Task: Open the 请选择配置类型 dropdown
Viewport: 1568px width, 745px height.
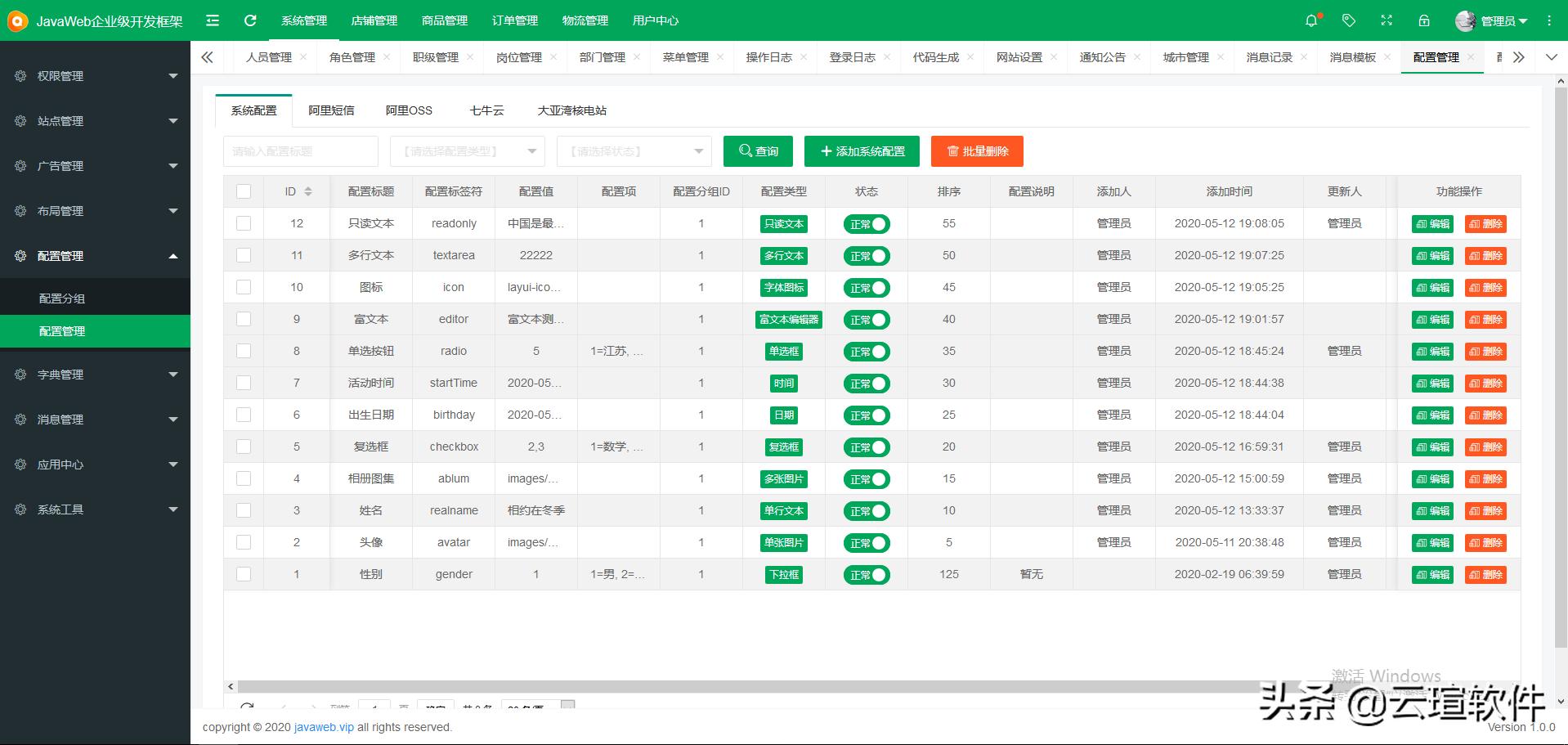Action: (x=467, y=151)
